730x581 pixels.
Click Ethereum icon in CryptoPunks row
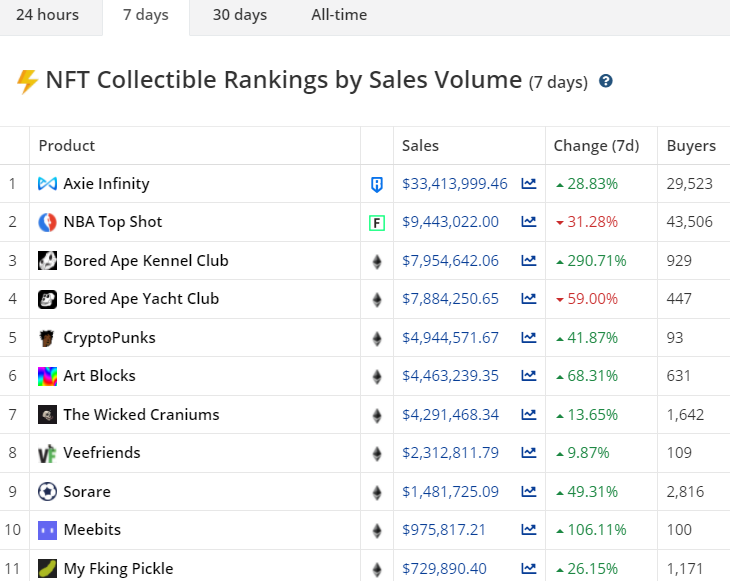pyautogui.click(x=377, y=338)
